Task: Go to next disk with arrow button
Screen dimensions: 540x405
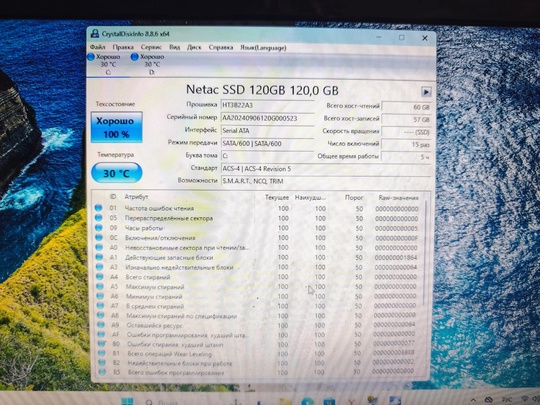Action: click(426, 92)
